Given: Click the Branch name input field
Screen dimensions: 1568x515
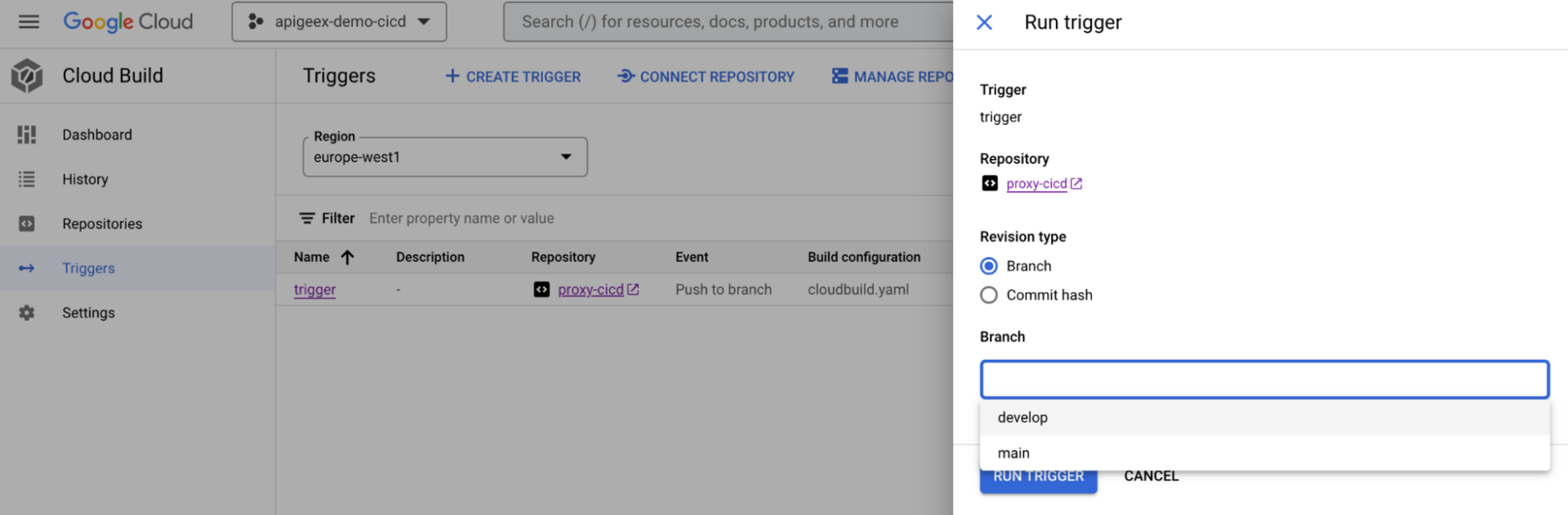Looking at the screenshot, I should (x=1264, y=380).
